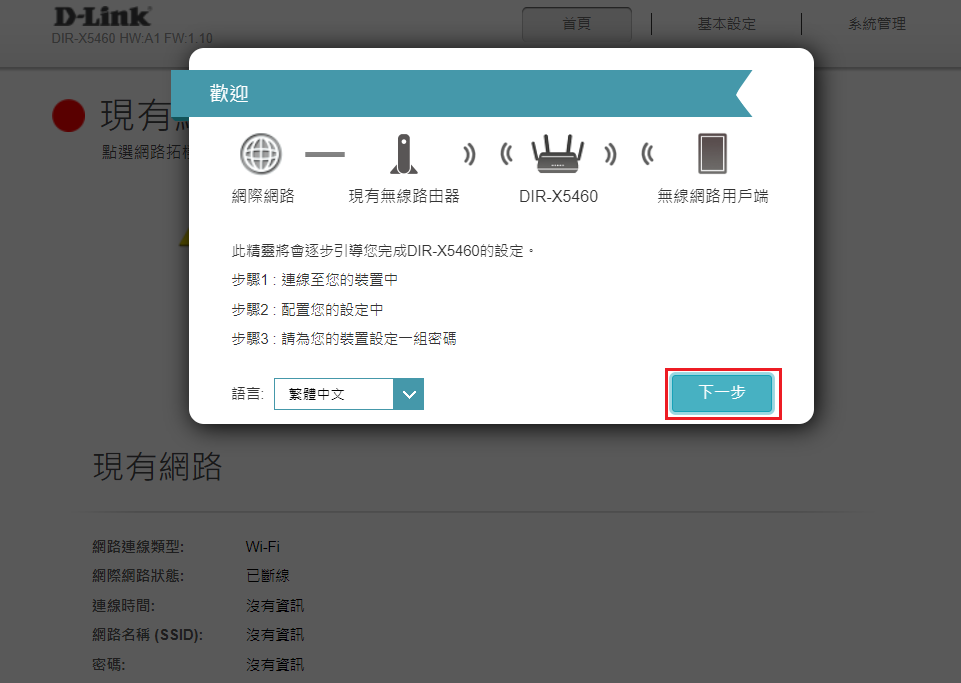
Task: Click the 現有網路 section heading below dialog
Action: 157,467
